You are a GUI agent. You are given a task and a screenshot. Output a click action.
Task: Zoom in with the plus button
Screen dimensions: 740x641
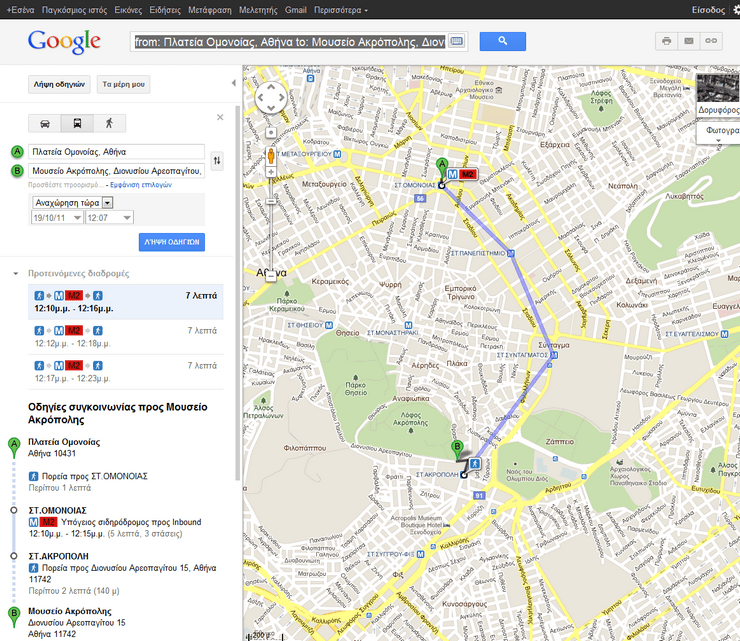[x=271, y=172]
